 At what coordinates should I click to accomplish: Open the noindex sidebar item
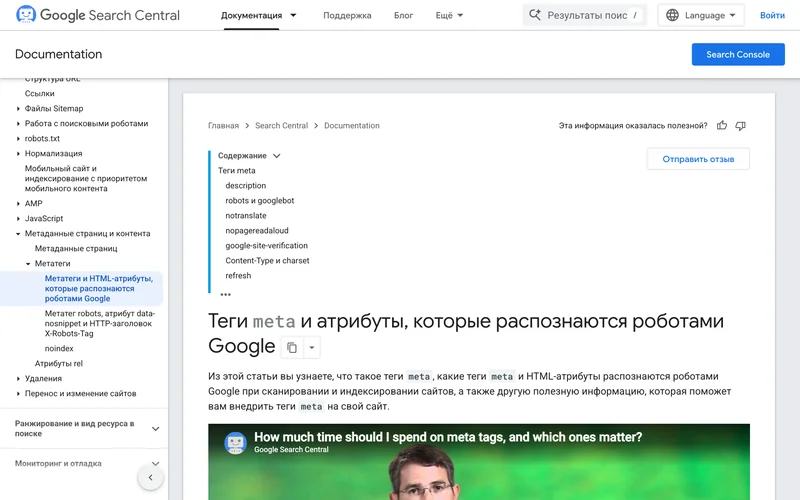[59, 348]
